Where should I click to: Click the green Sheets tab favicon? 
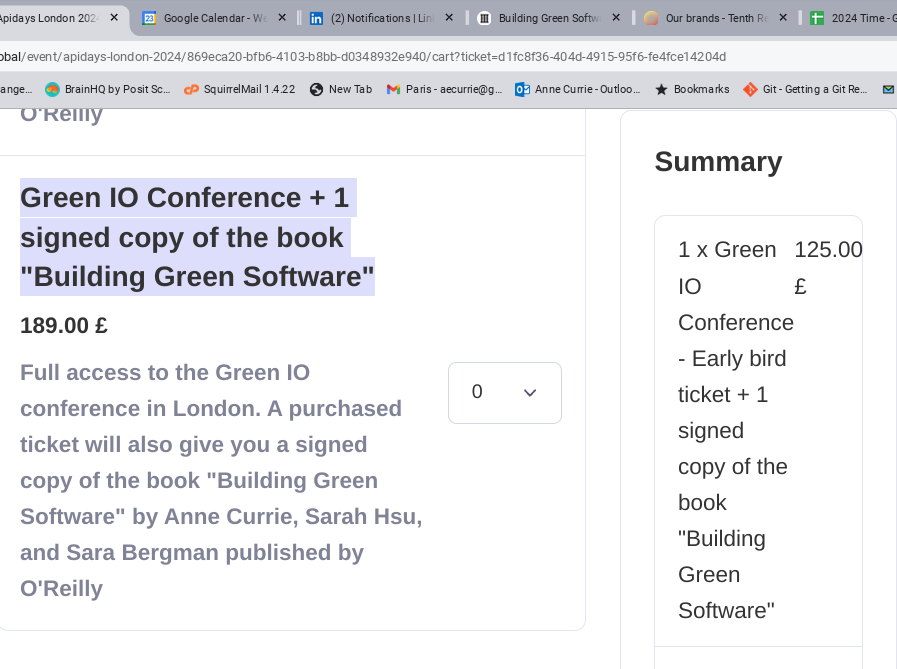click(817, 18)
